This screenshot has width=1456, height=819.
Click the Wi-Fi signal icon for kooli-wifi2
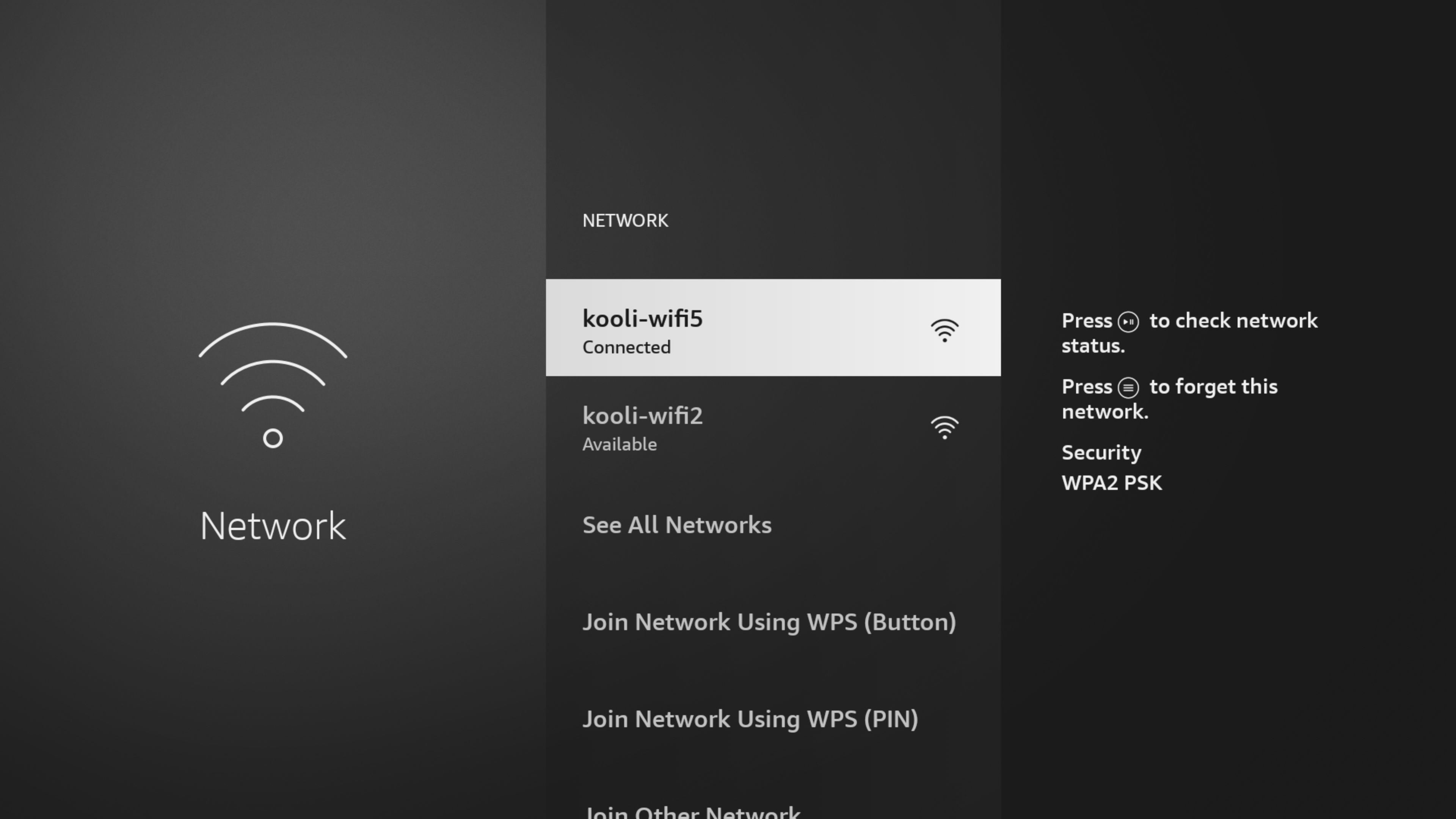tap(945, 428)
